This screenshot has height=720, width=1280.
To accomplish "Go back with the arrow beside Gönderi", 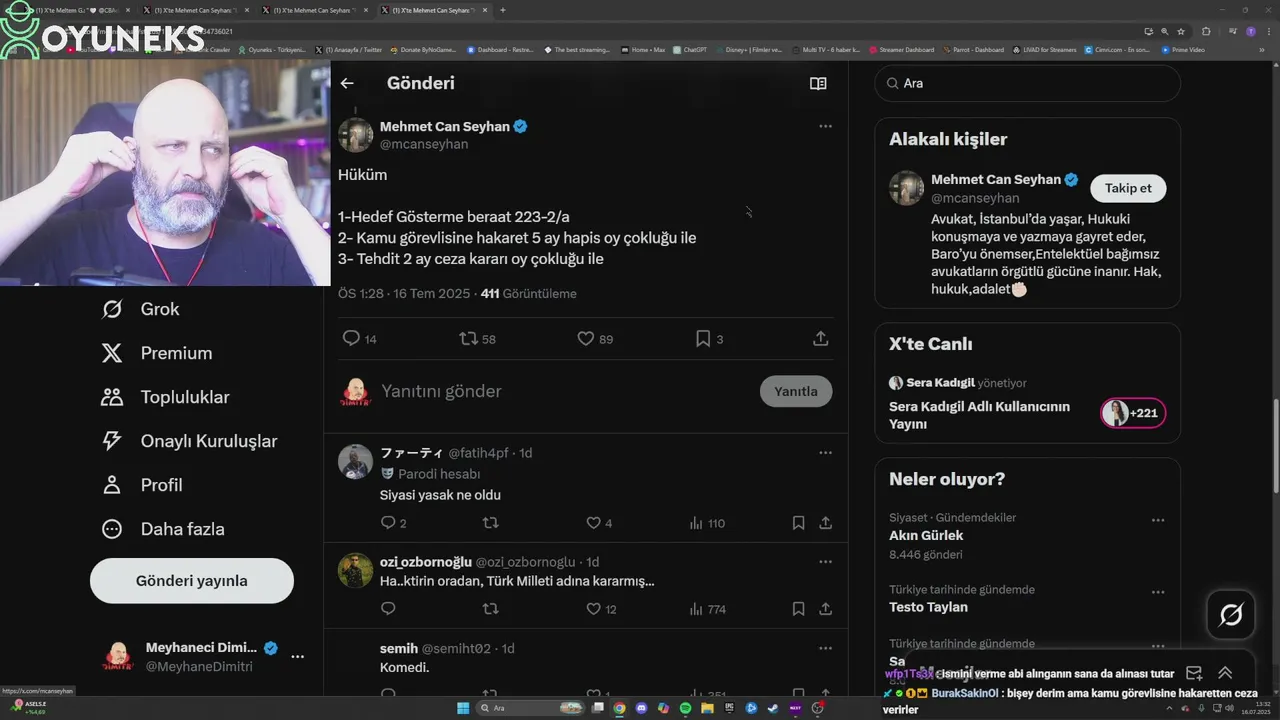I will 347,83.
